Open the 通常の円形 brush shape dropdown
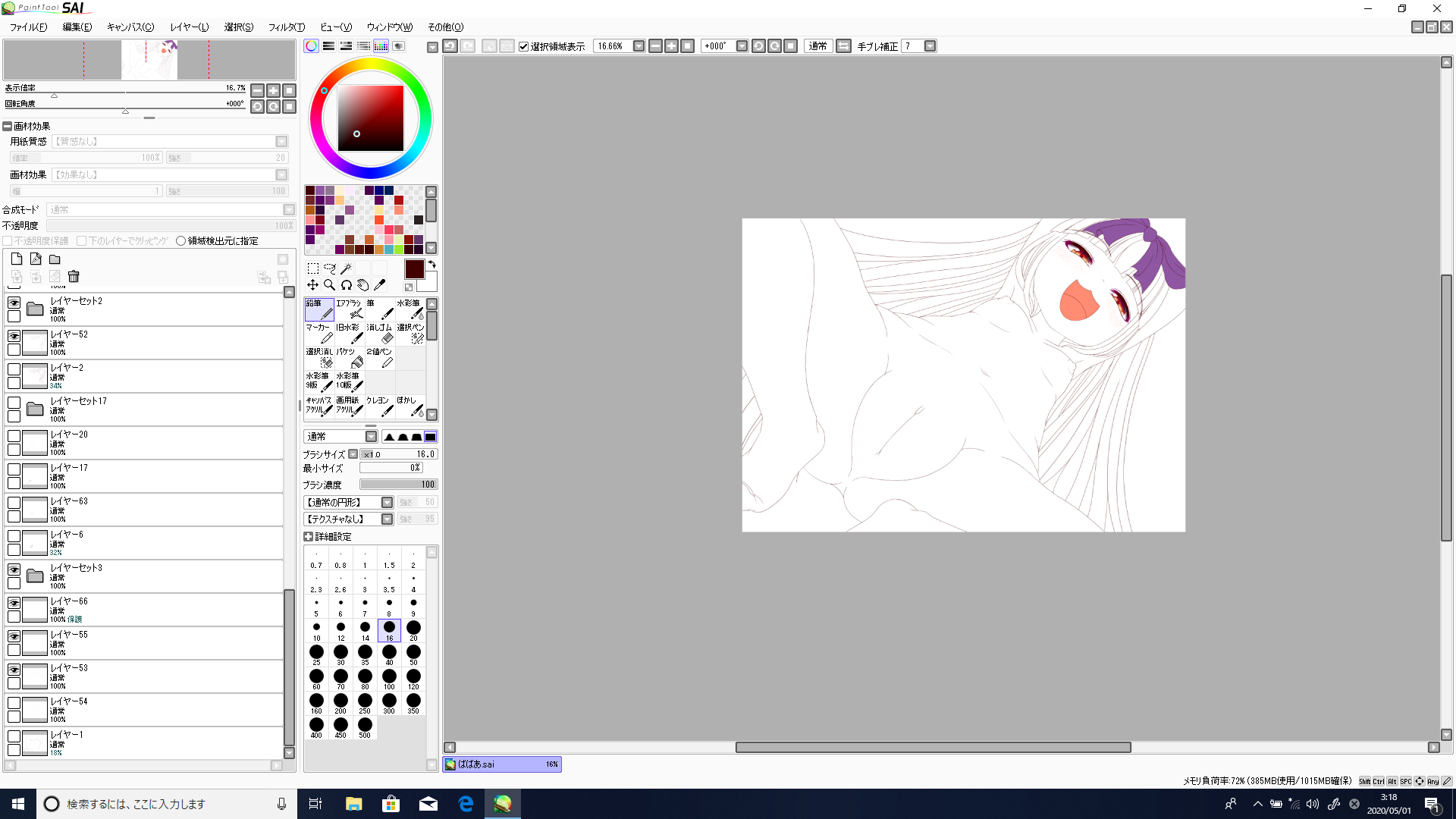 [x=387, y=503]
